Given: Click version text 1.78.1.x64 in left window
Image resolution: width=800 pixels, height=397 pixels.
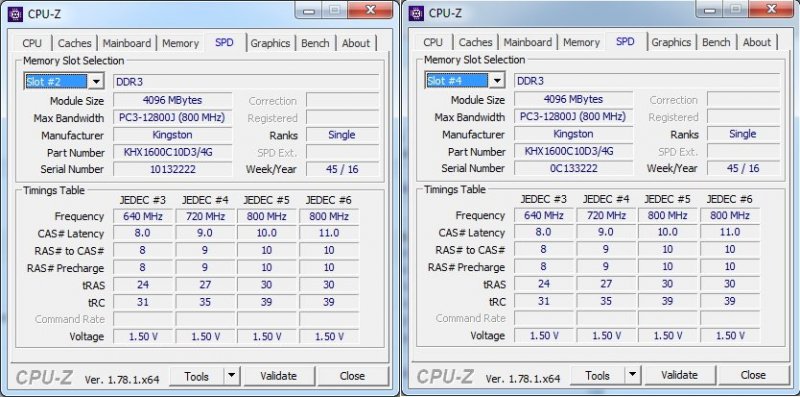Looking at the screenshot, I should pyautogui.click(x=122, y=380).
